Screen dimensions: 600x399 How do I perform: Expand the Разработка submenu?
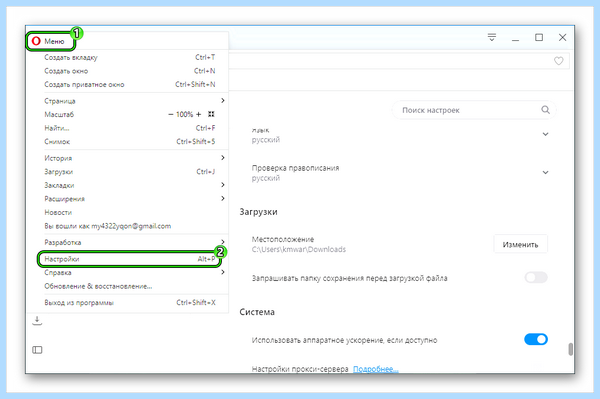click(129, 242)
